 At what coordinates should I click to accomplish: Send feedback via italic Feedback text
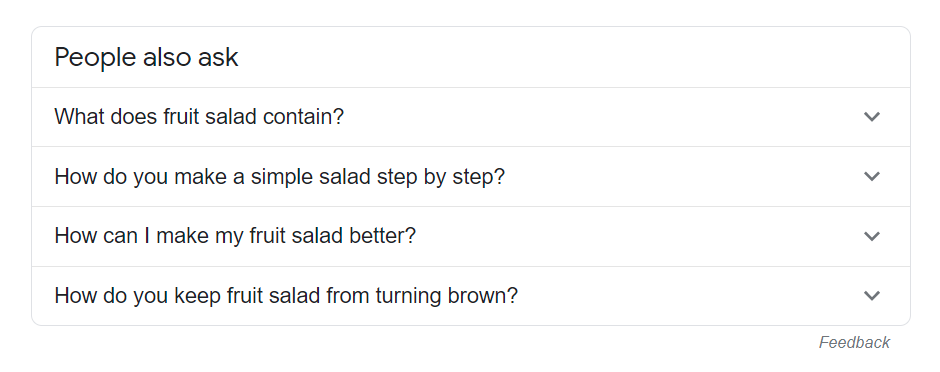[854, 343]
